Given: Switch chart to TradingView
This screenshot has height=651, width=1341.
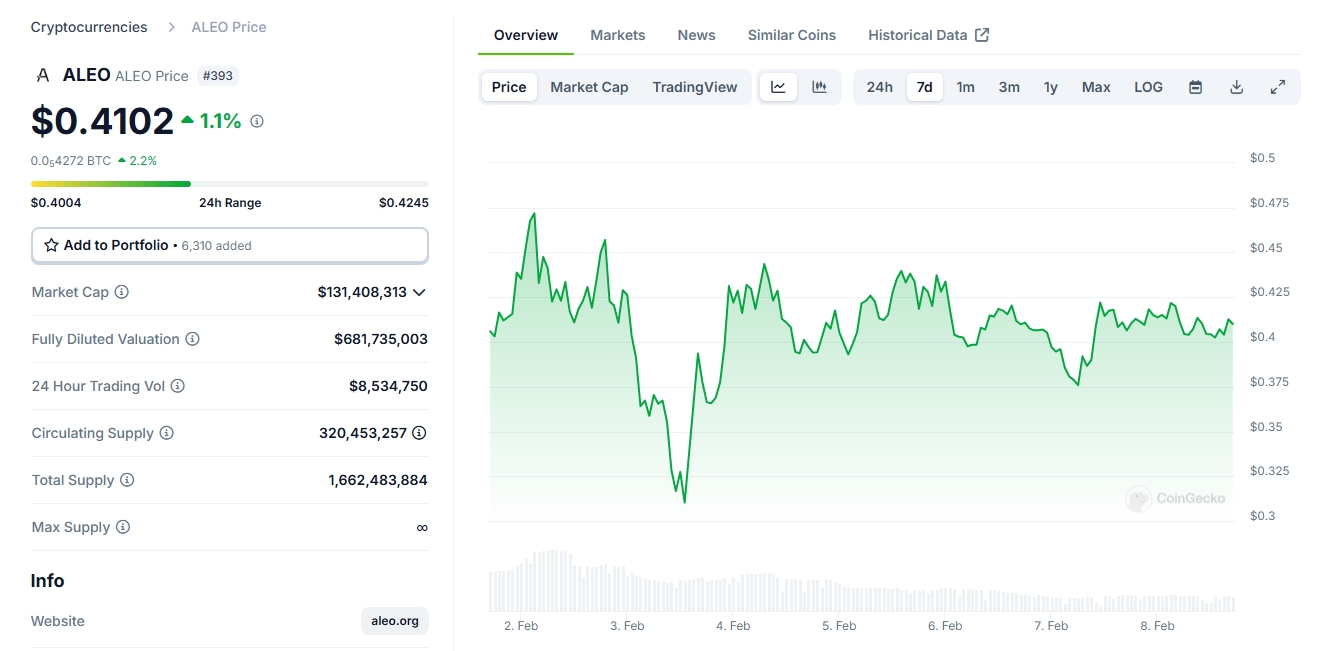Looking at the screenshot, I should click(x=695, y=87).
